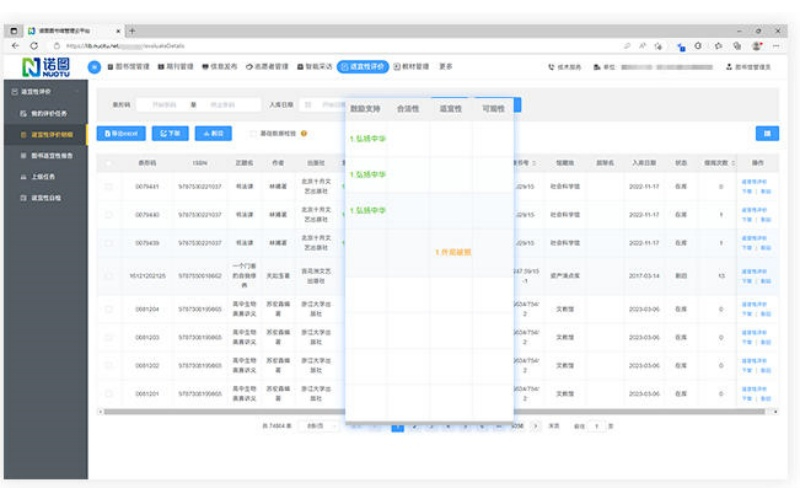Click the round blue menu collapse icon beside the logo
The image size is (800, 500).
coord(94,67)
